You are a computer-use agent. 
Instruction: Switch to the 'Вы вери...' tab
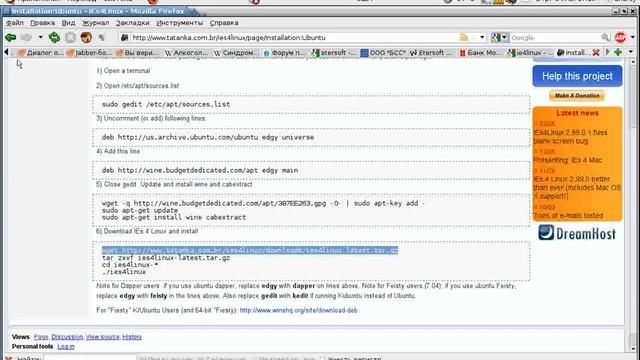(x=138, y=53)
